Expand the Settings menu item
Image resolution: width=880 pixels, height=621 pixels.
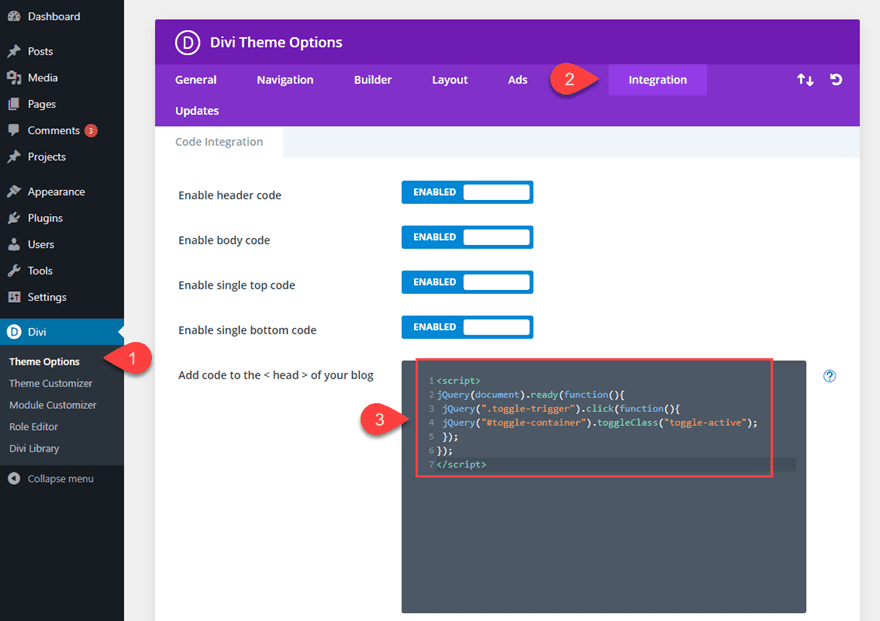click(x=44, y=297)
